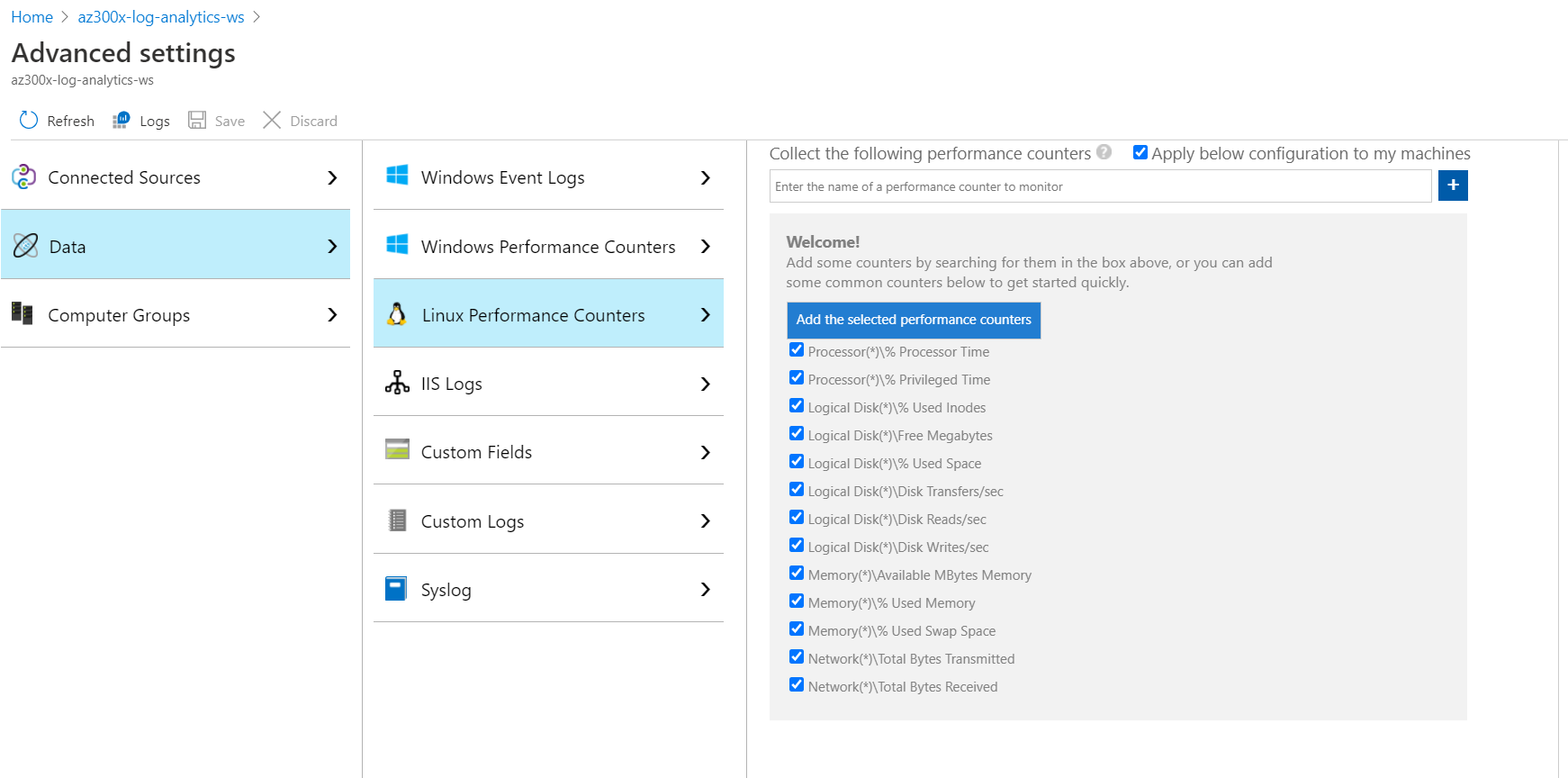Image resolution: width=1568 pixels, height=778 pixels.
Task: Expand IIS Logs chevron
Action: point(706,384)
